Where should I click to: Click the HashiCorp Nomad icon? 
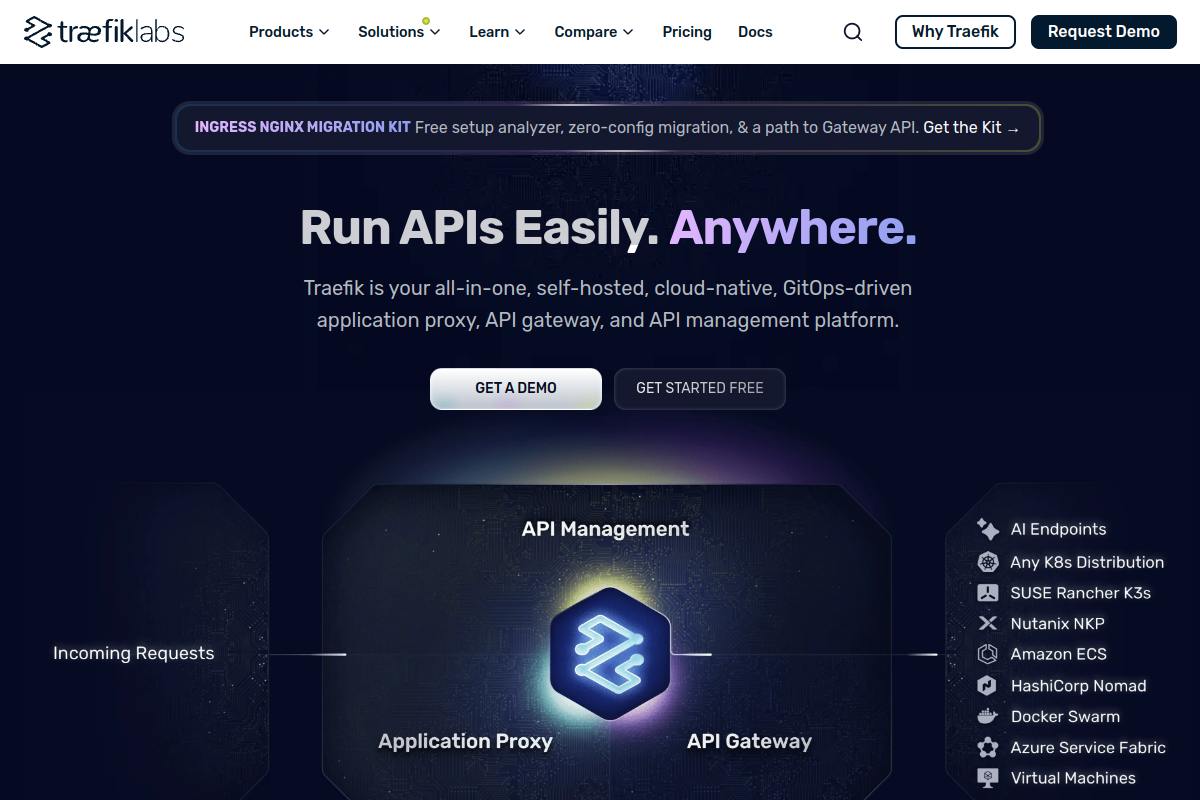(x=988, y=686)
